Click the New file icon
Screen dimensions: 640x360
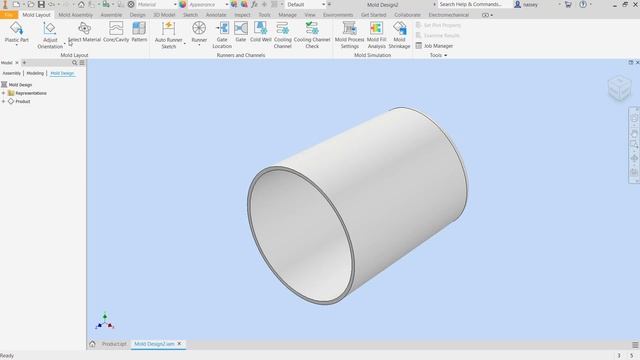click(16, 4)
